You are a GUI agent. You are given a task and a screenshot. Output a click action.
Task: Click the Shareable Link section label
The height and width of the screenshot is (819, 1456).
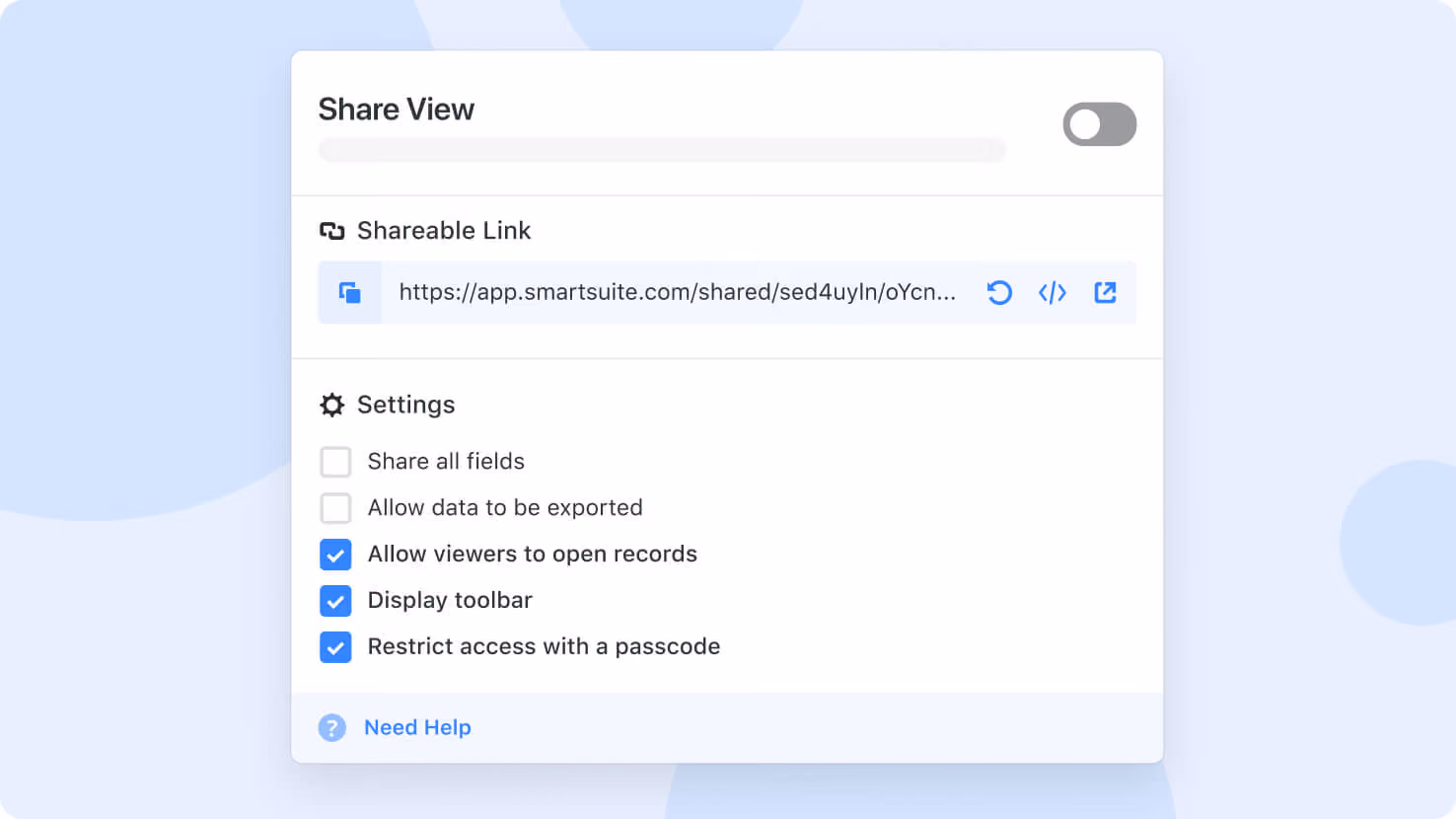(x=444, y=231)
